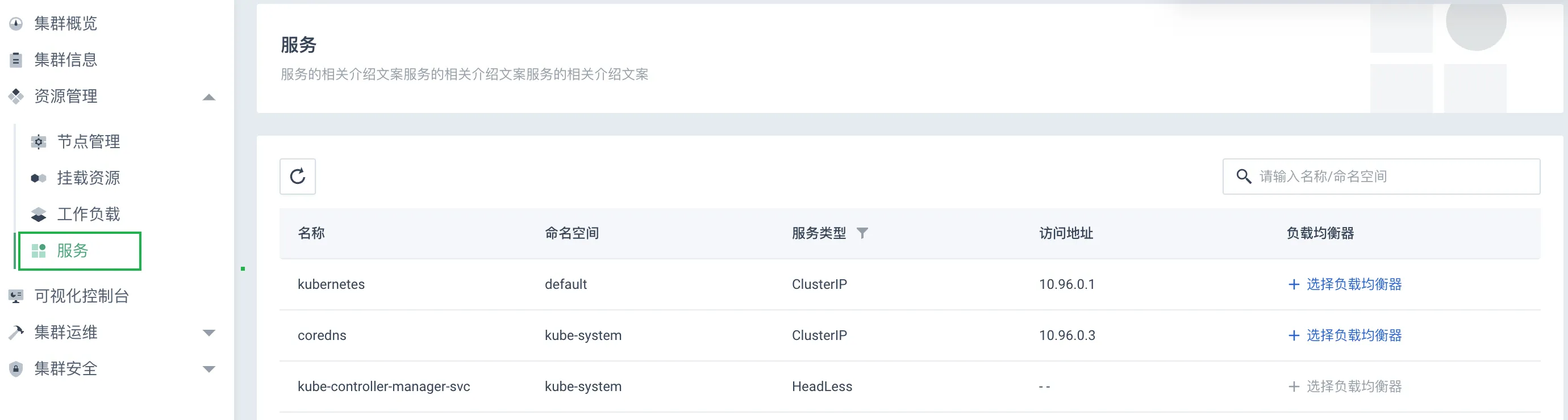Focus the 请输入名称/命名空间 search field

pyautogui.click(x=1381, y=177)
